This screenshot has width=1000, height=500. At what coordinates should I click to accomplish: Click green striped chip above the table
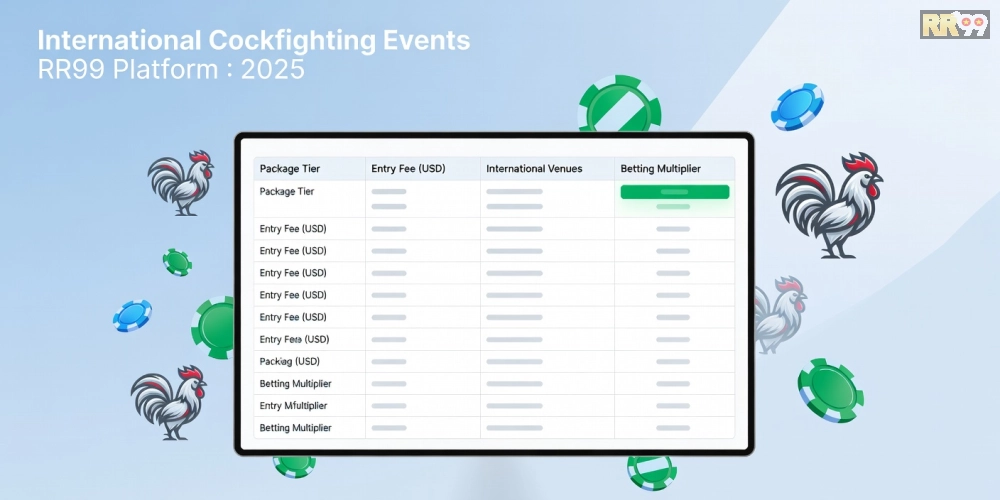tap(619, 105)
